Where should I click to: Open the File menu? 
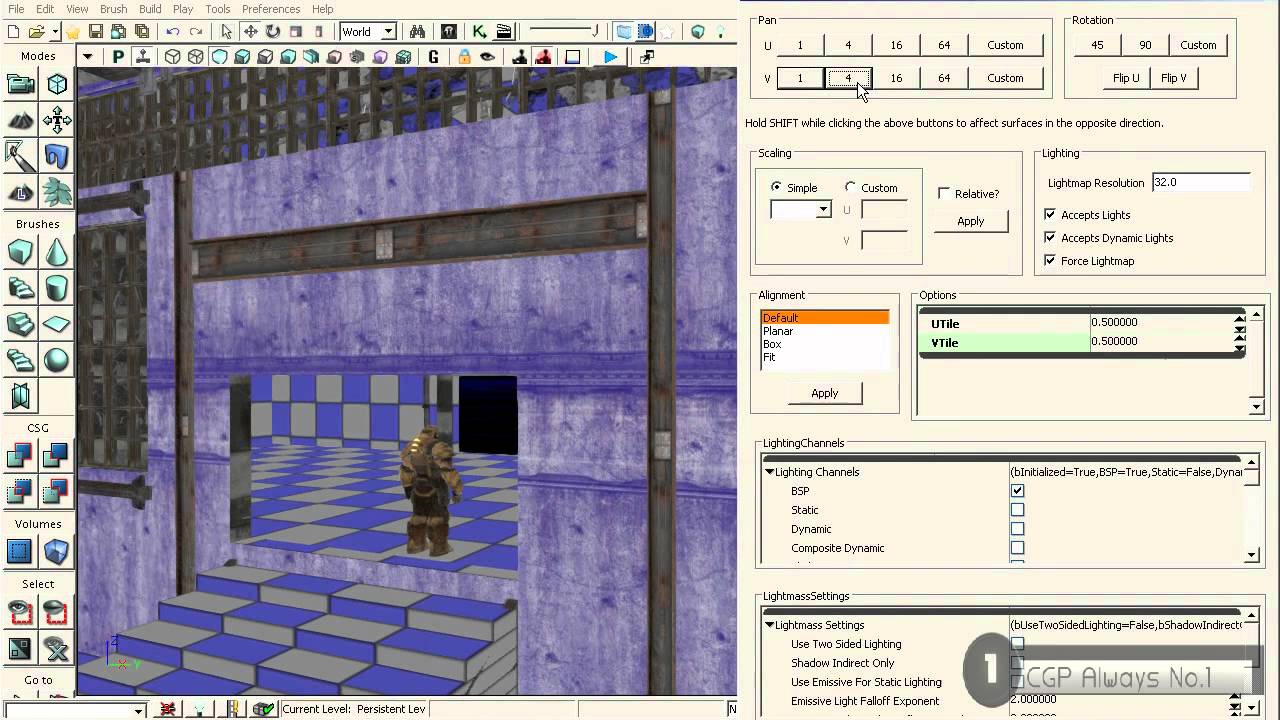click(x=16, y=9)
